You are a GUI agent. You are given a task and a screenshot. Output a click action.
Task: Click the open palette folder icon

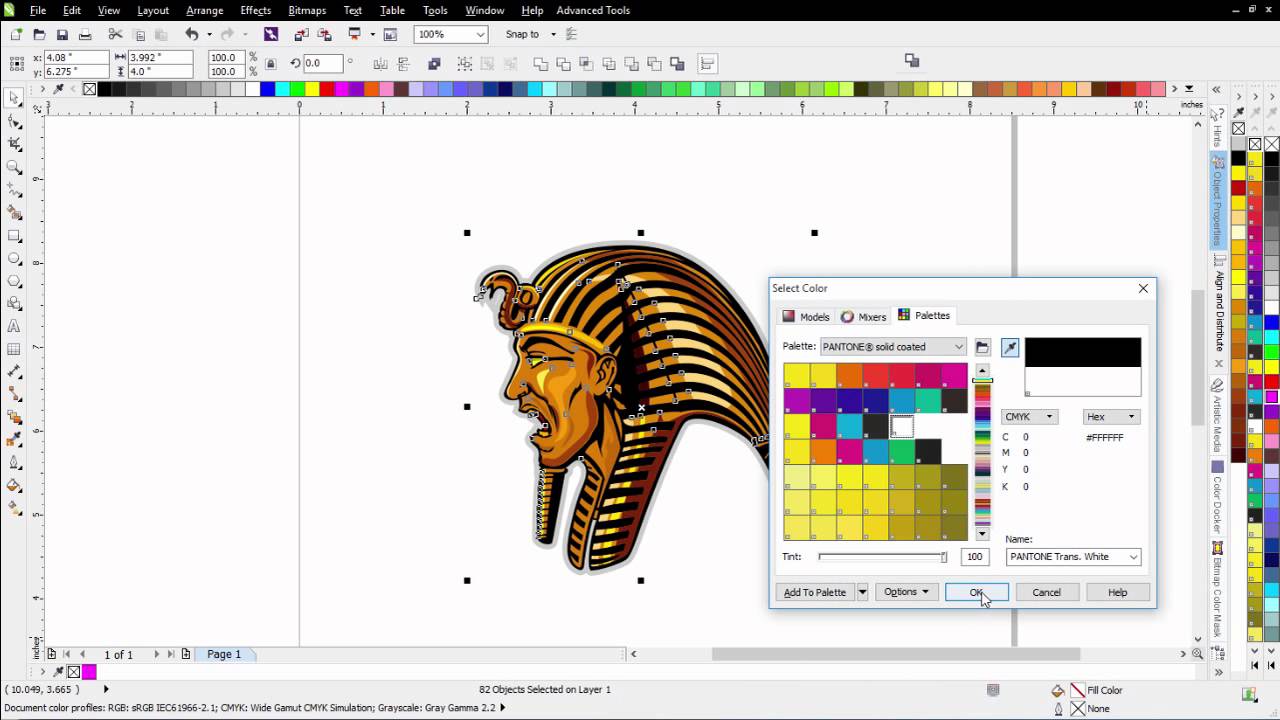(982, 347)
